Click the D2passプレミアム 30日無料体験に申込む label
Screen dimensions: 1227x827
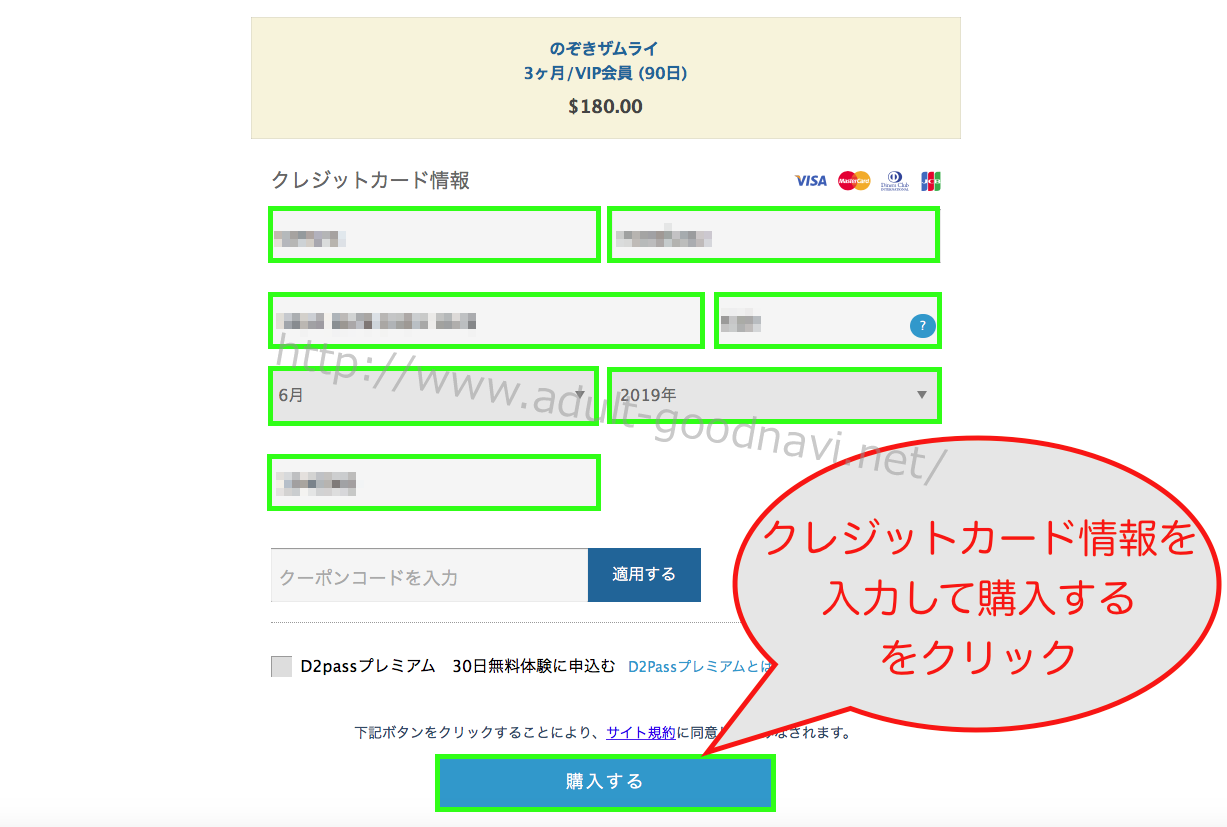458,667
